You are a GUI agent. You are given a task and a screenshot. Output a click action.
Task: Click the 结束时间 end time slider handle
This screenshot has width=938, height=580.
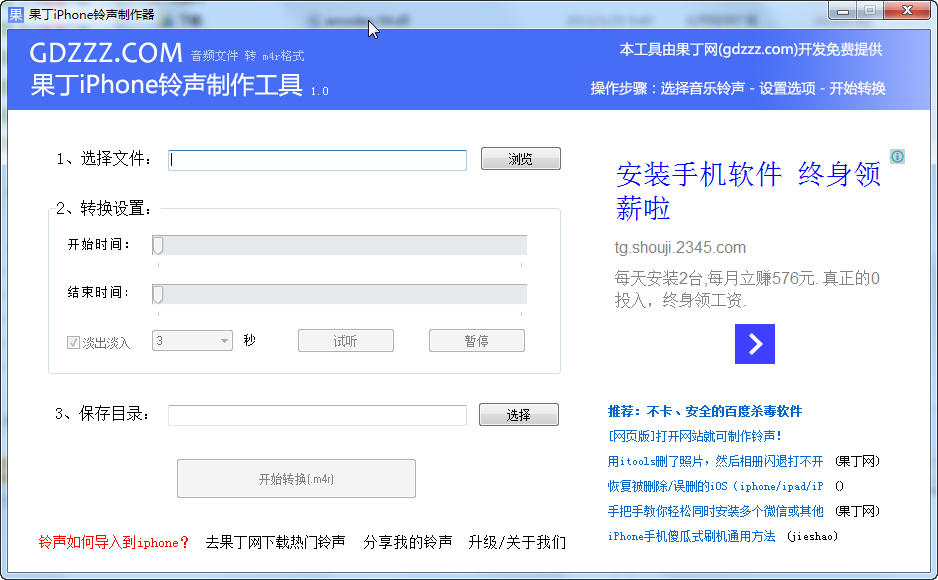click(156, 294)
